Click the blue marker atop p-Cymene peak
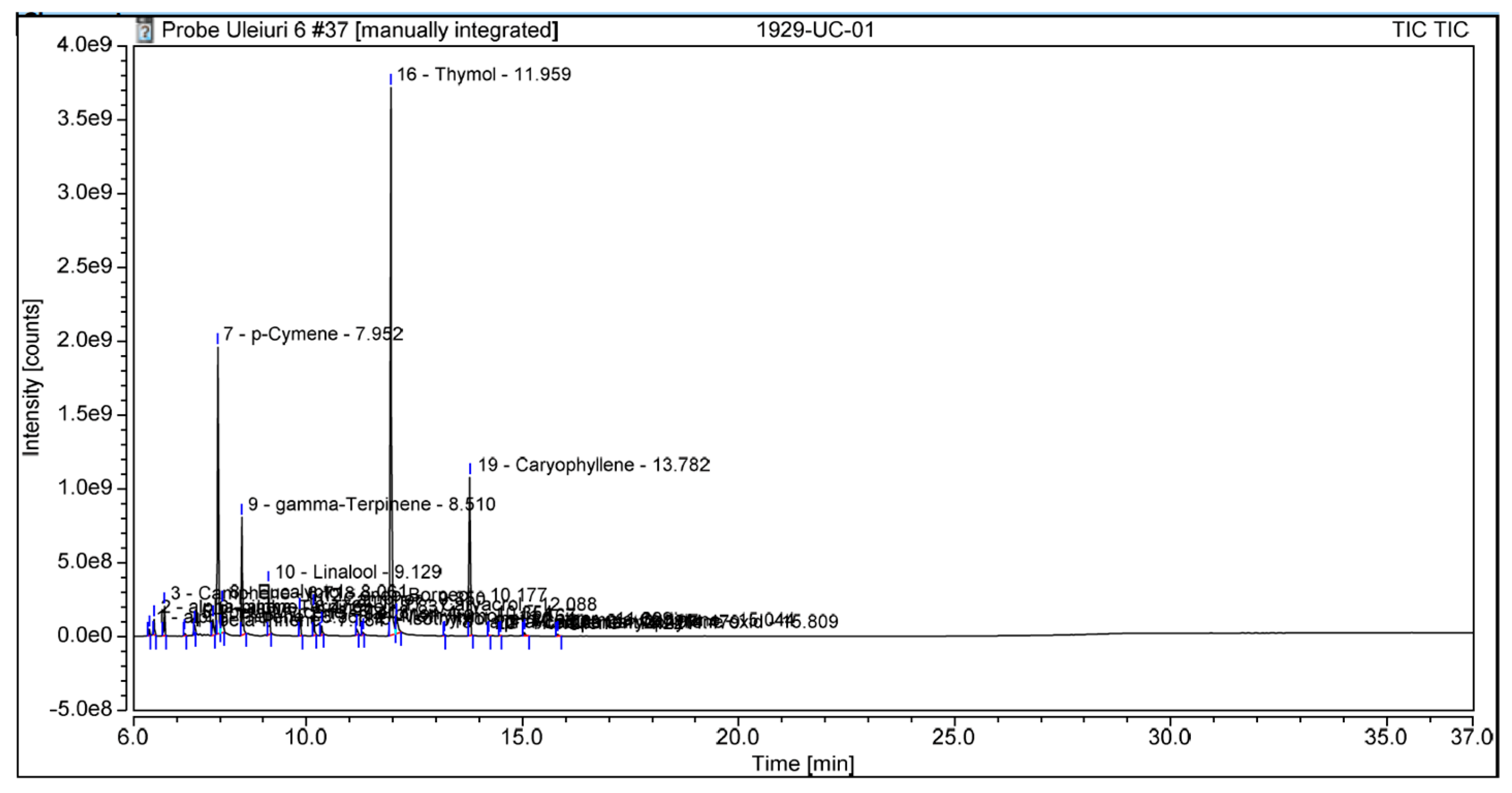1512x793 pixels. click(218, 338)
